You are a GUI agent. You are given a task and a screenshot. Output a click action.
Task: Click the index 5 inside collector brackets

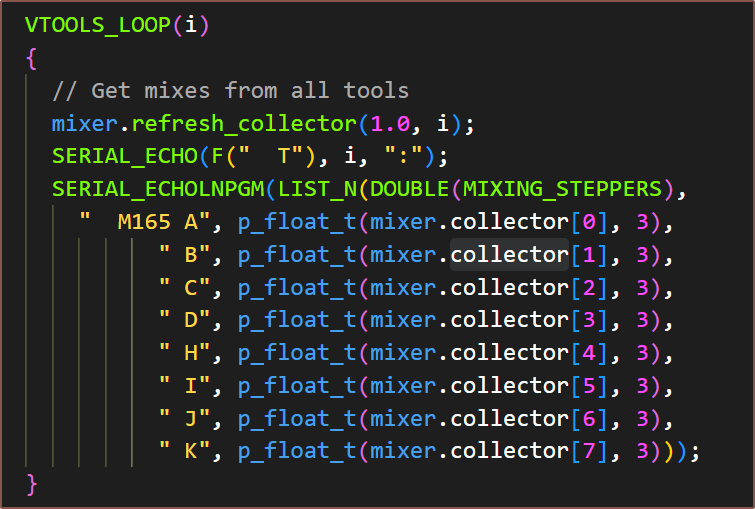(589, 386)
